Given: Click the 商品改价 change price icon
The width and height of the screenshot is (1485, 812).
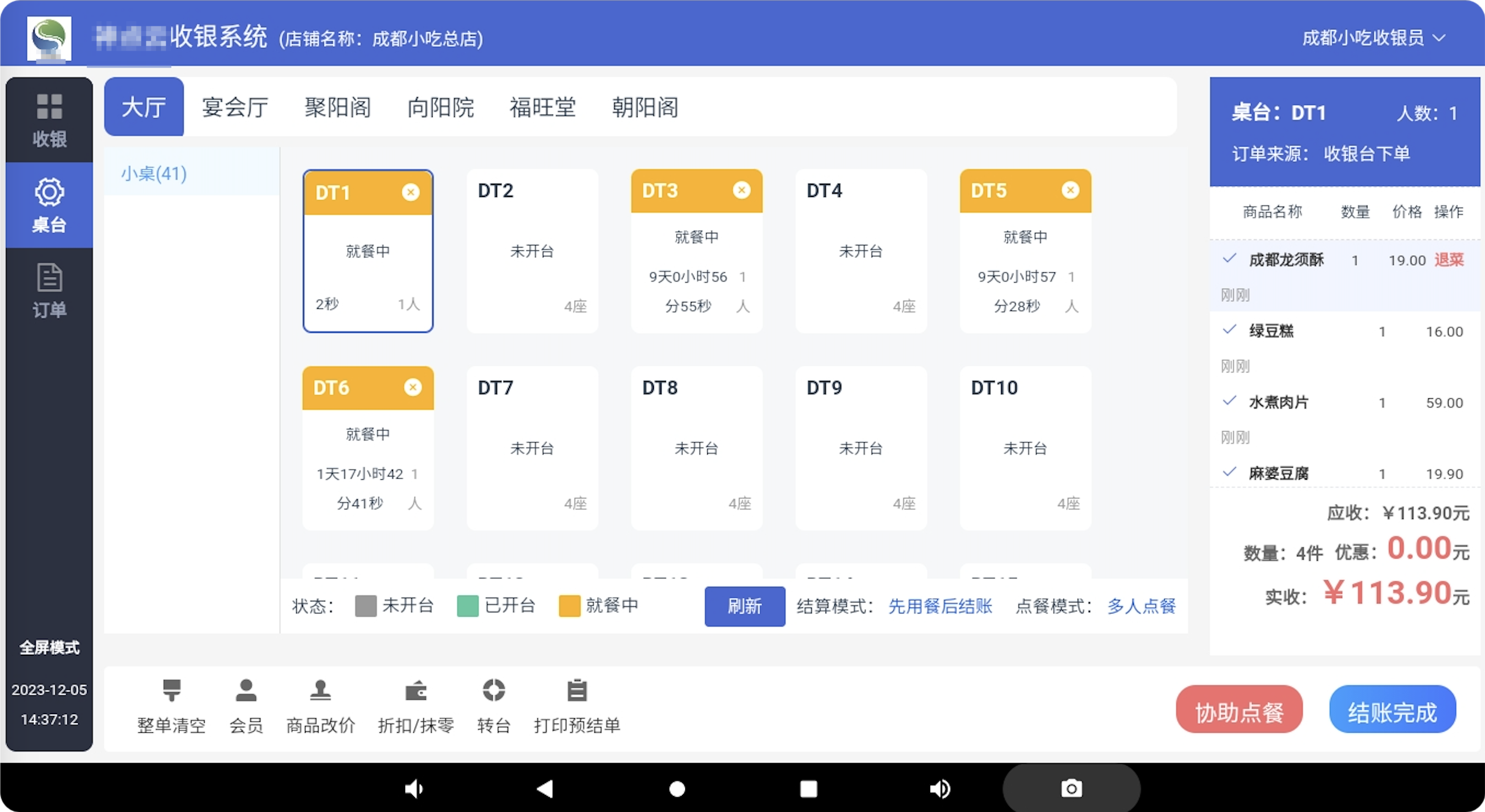Looking at the screenshot, I should (x=320, y=690).
